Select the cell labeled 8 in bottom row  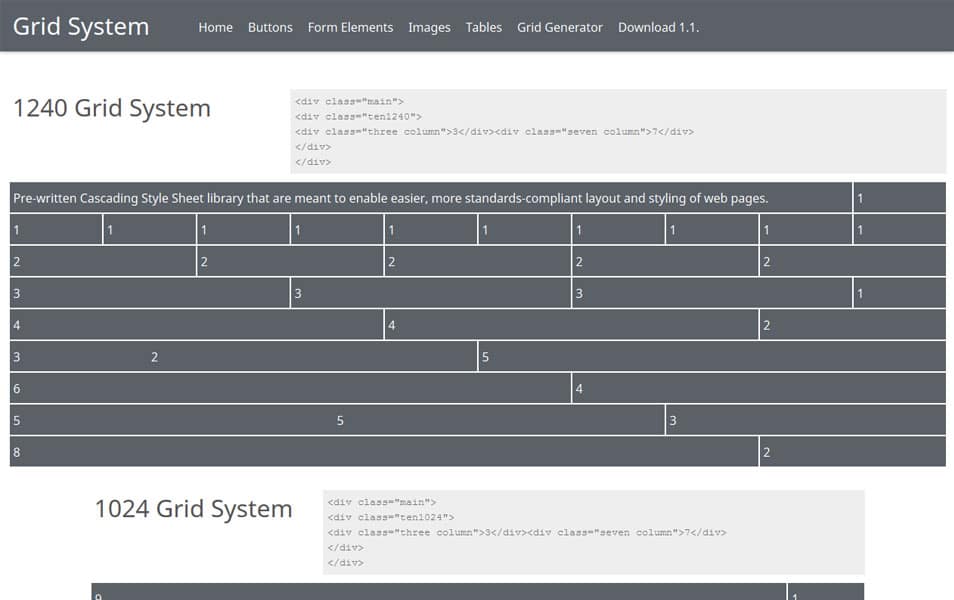[x=383, y=452]
